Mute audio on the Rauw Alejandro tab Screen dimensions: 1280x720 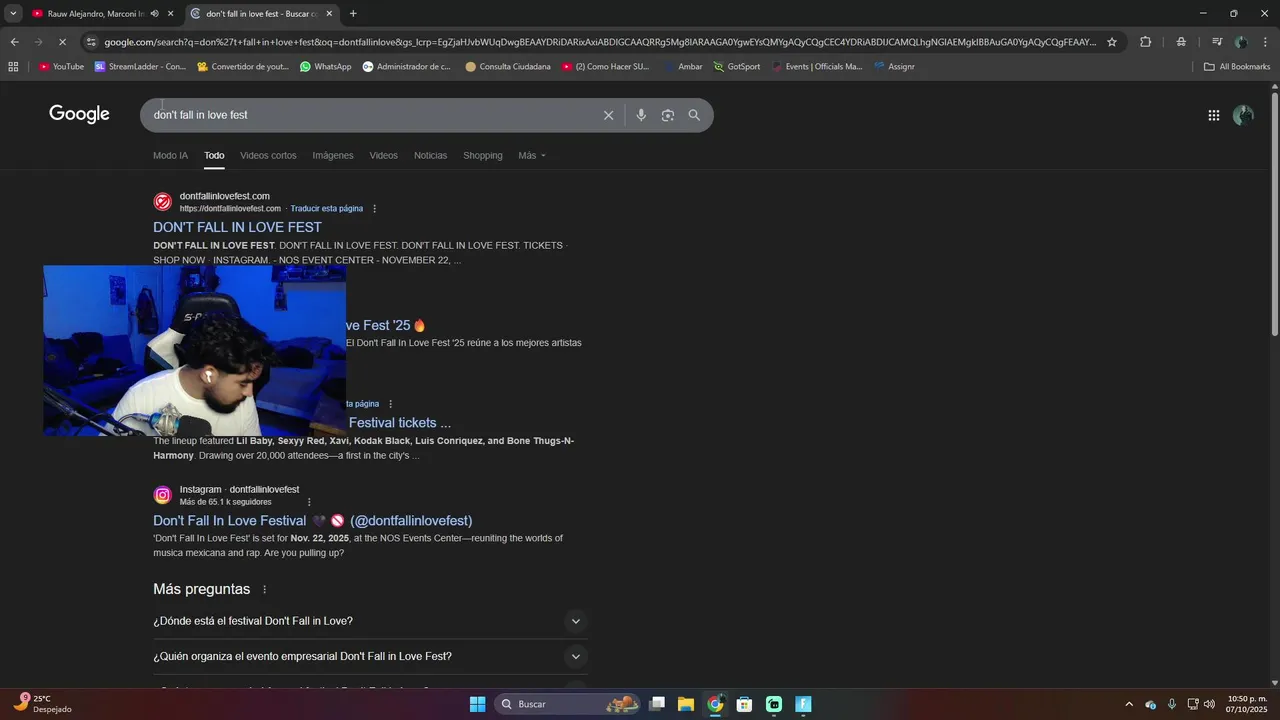pyautogui.click(x=154, y=14)
